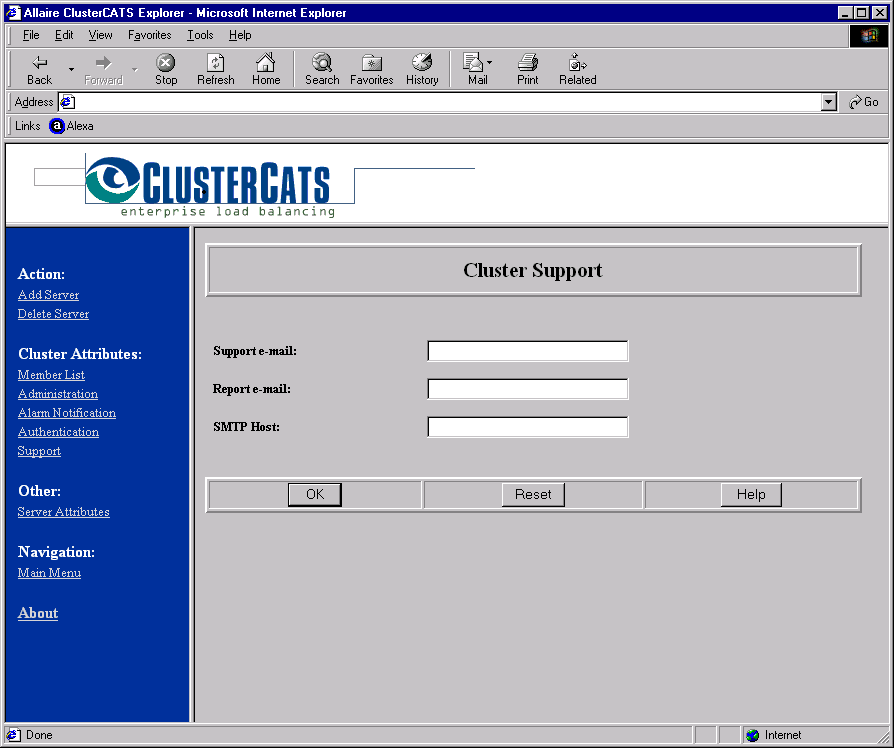Screen dimensions: 894x748
Task: Open the Tools menu
Action: (x=200, y=35)
